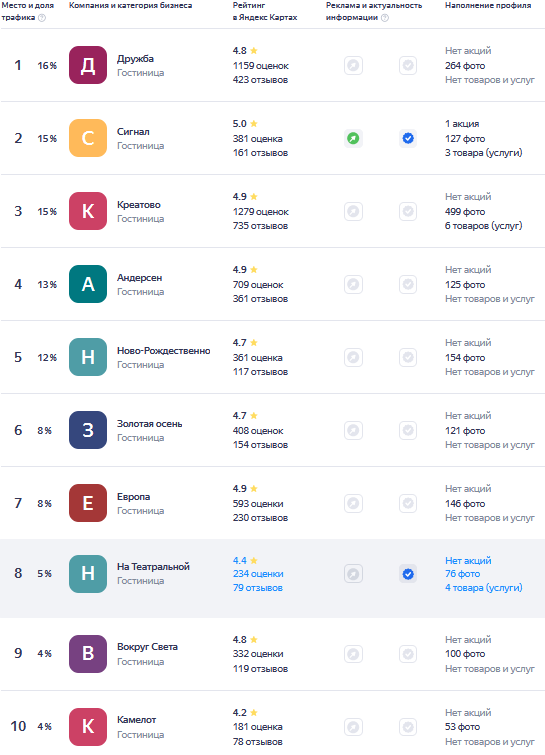Click the blue verified checkmark for Сигнал
This screenshot has height=755, width=545.
pos(408,139)
